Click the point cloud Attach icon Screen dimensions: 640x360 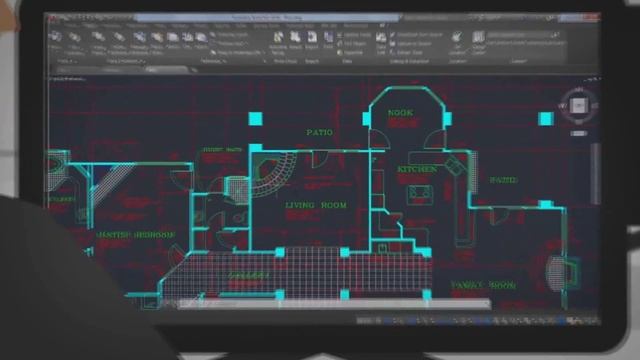[x=295, y=37]
